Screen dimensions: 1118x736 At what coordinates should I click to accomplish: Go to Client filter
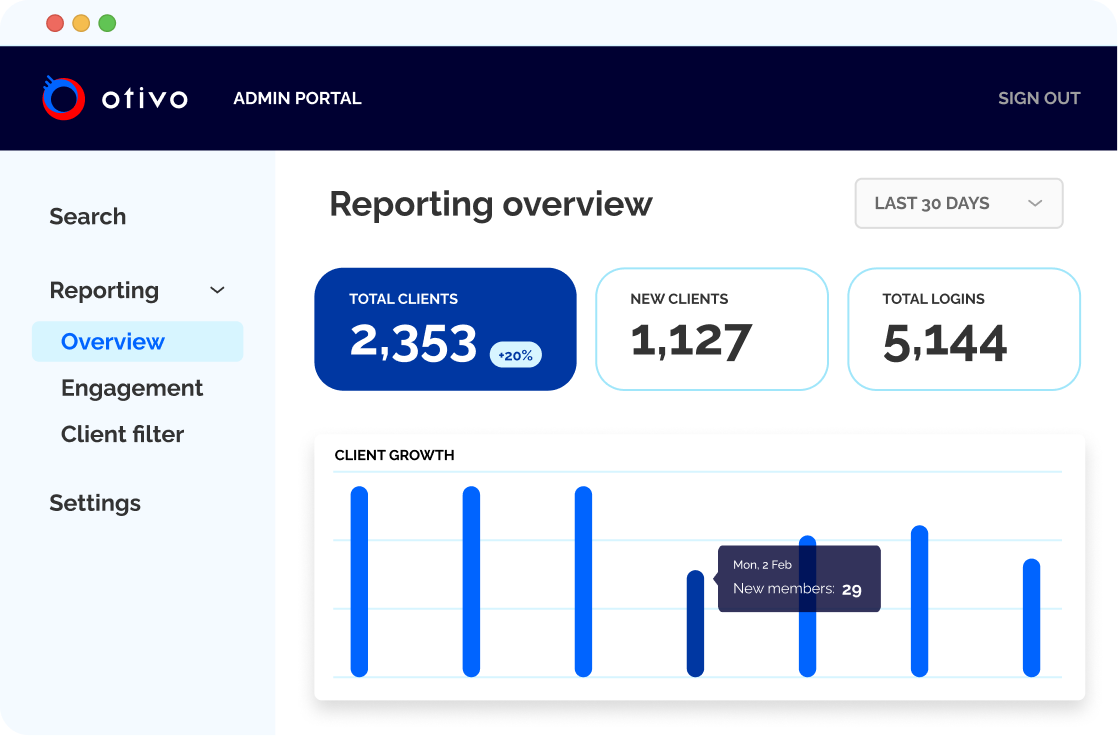[123, 434]
